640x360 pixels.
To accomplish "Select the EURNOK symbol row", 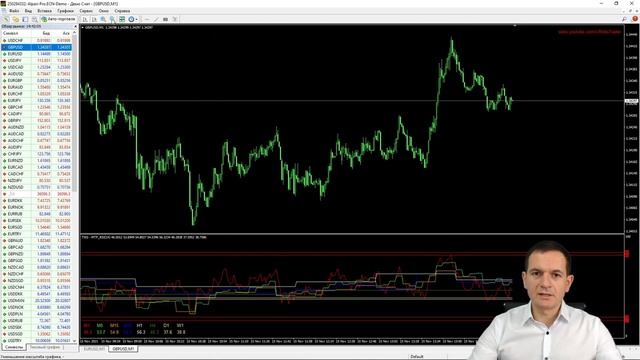I will tap(37, 207).
